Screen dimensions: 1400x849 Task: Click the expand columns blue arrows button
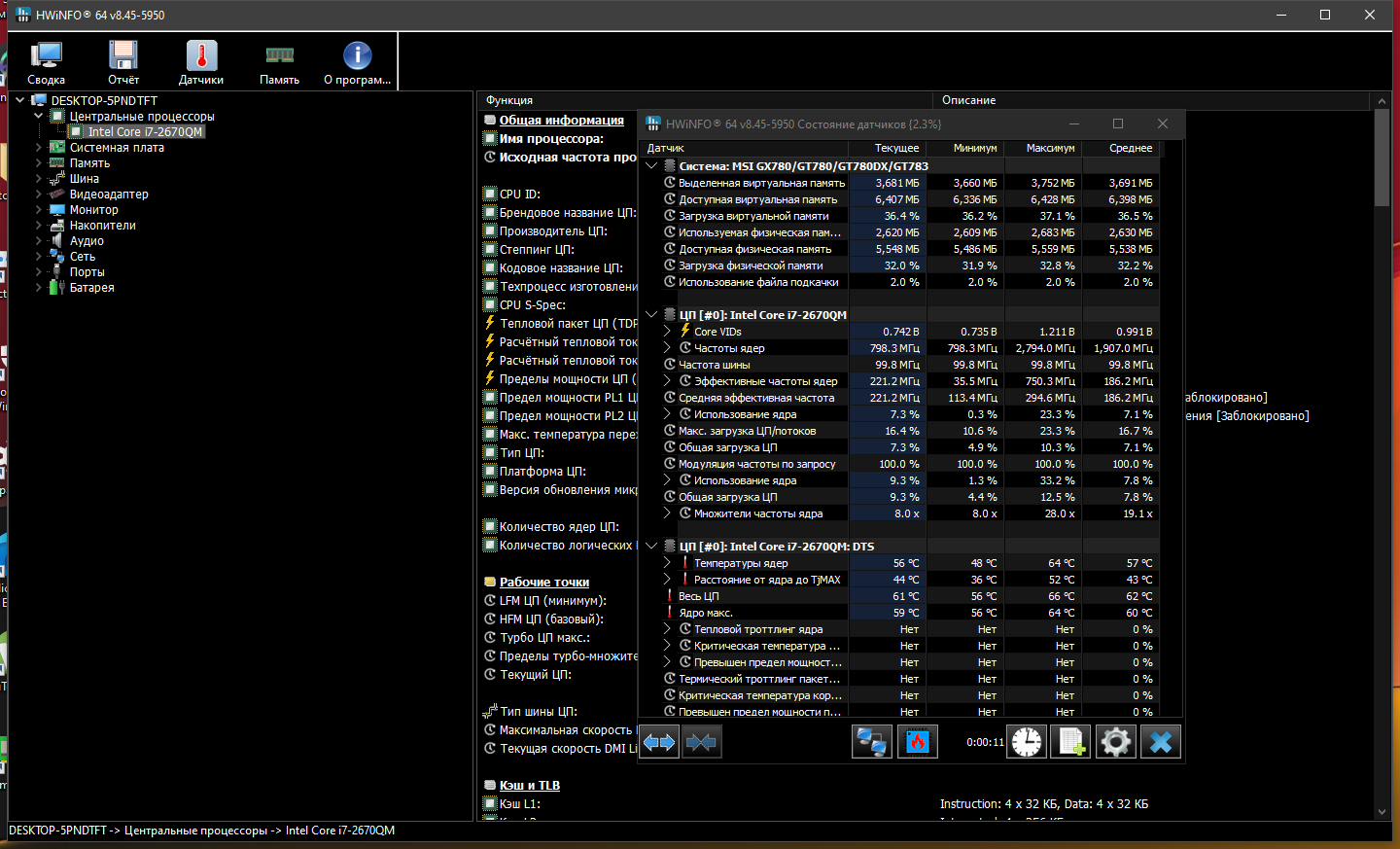tap(659, 742)
